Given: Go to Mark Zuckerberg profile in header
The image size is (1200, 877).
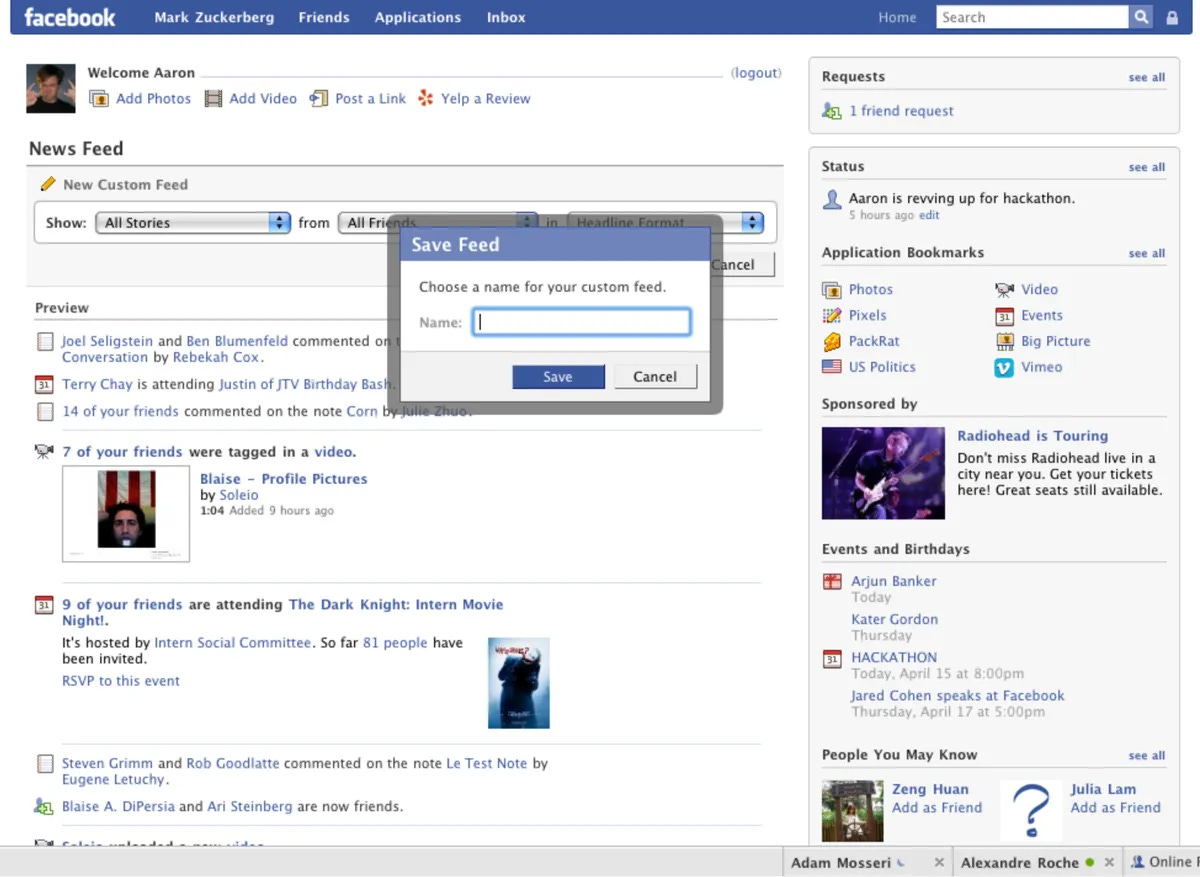Looking at the screenshot, I should click(x=214, y=17).
